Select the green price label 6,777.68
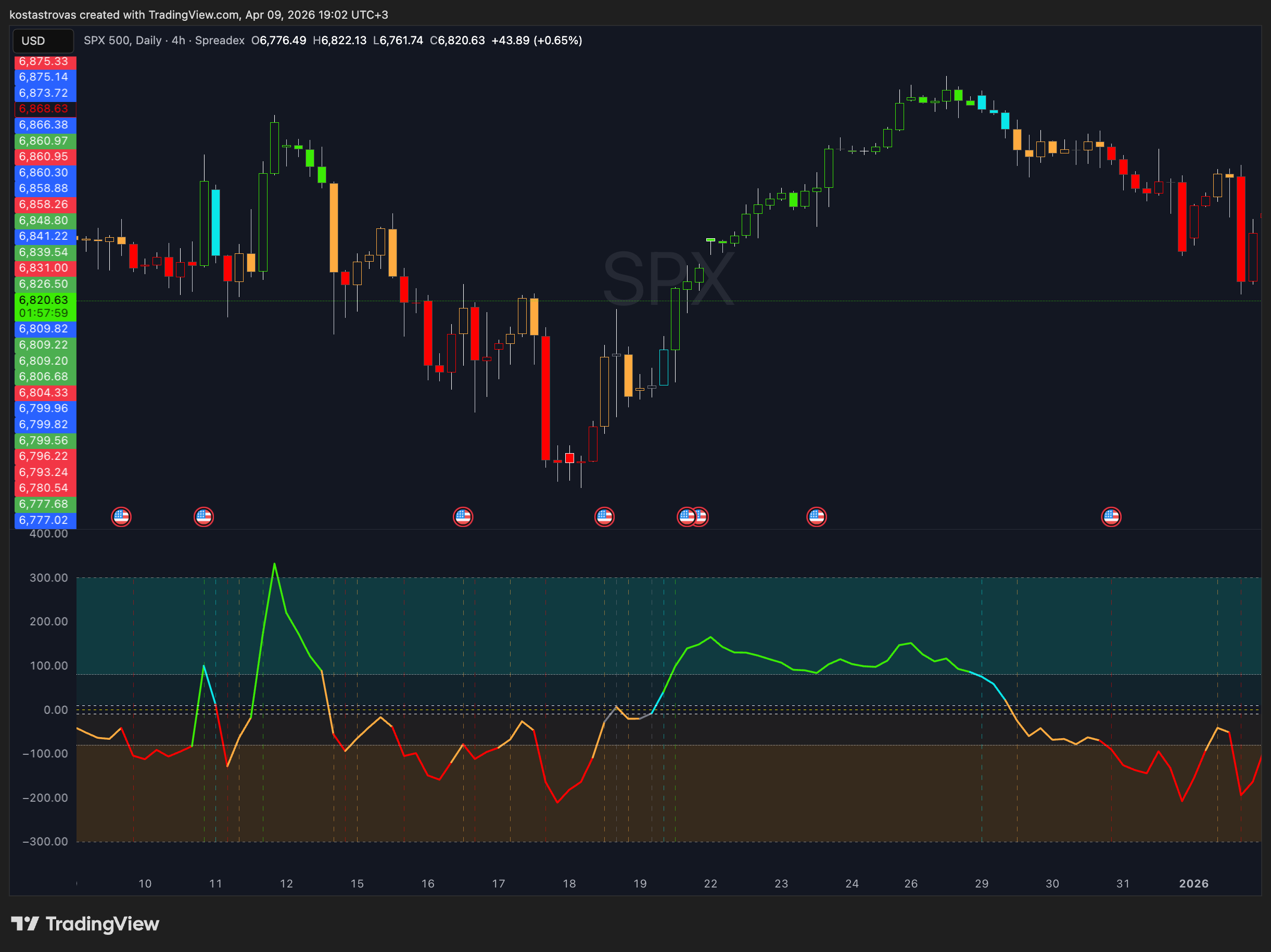Viewport: 1271px width, 952px height. (45, 504)
